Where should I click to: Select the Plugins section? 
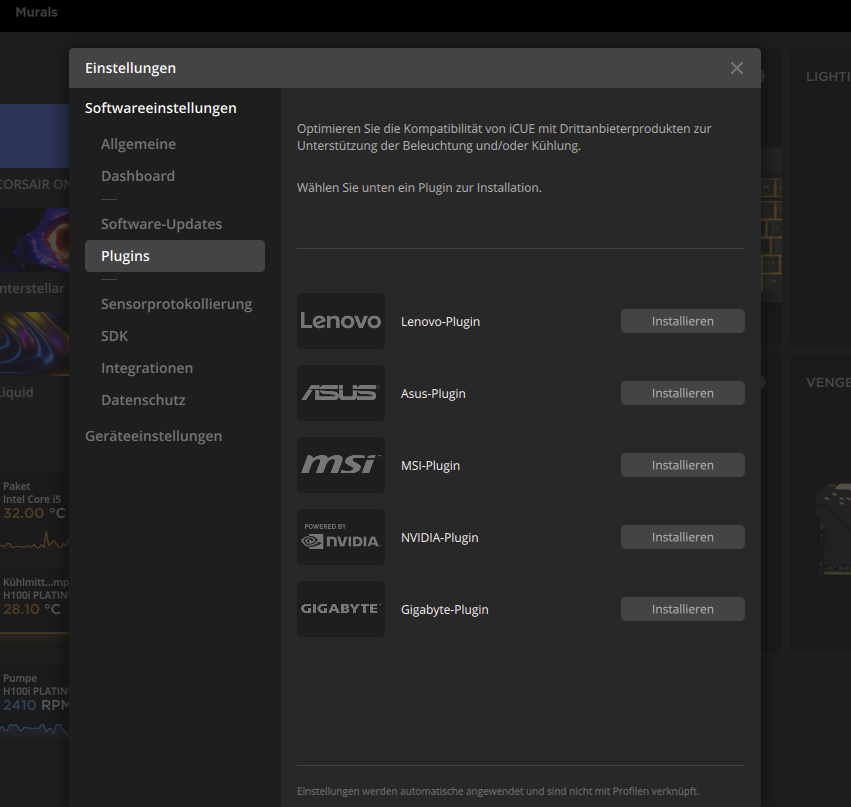coord(175,256)
